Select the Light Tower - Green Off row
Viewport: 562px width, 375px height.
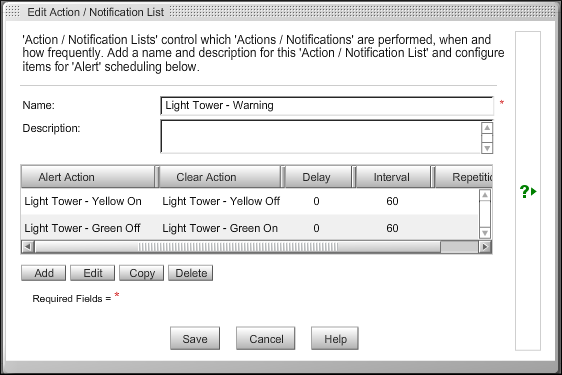[x=250, y=228]
